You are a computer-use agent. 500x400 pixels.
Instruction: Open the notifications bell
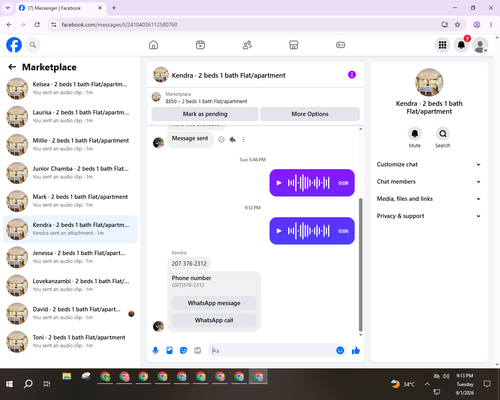pos(461,45)
